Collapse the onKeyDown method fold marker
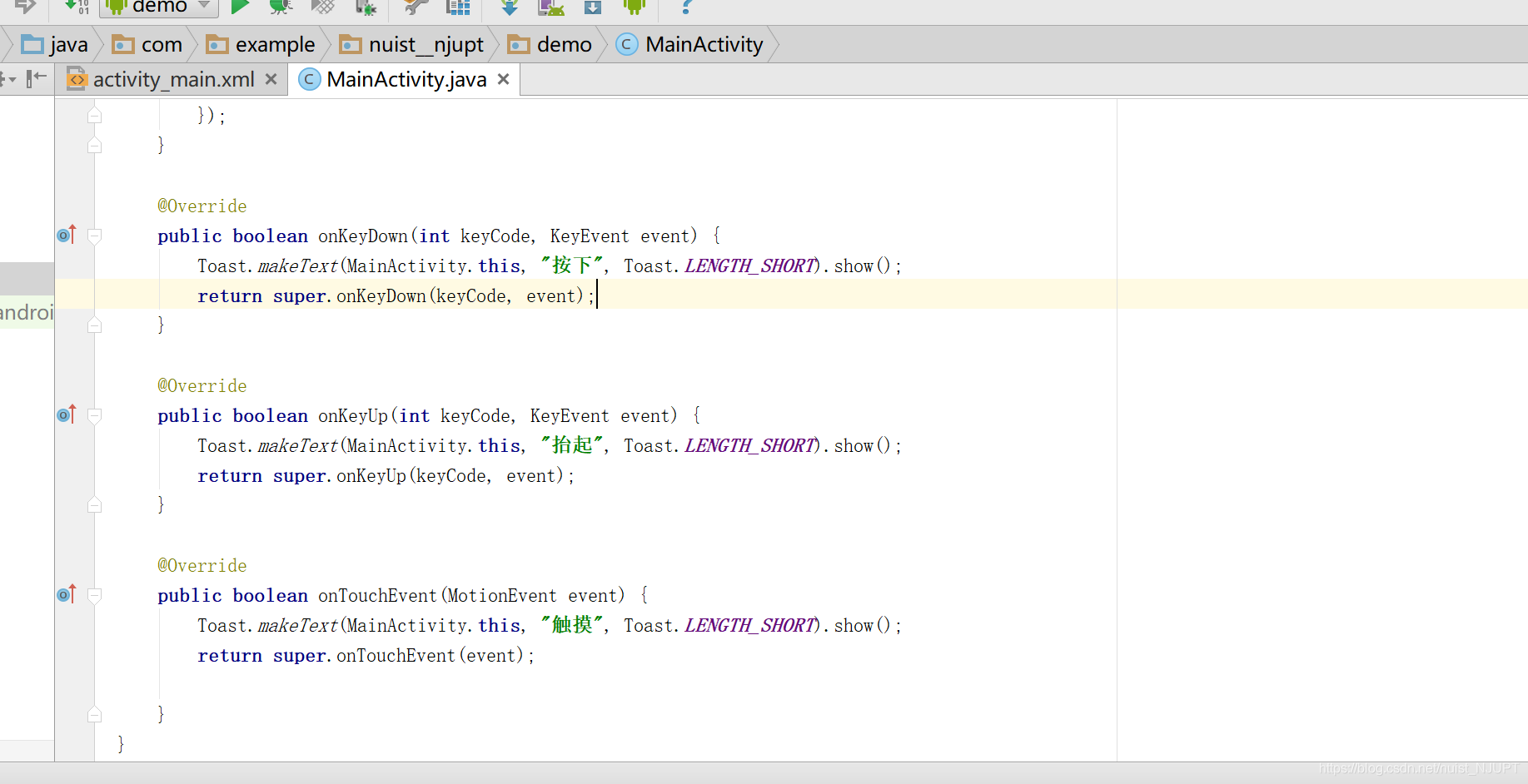The width and height of the screenshot is (1528, 784). pyautogui.click(x=95, y=236)
